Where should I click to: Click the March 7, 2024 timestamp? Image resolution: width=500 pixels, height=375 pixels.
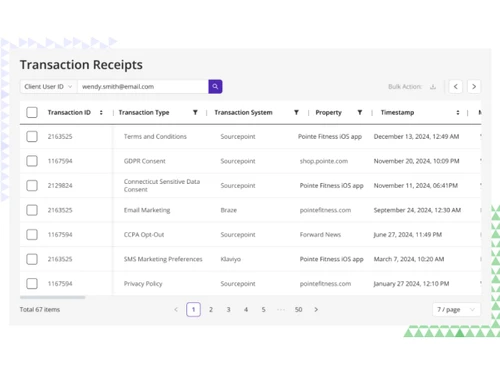pos(409,259)
